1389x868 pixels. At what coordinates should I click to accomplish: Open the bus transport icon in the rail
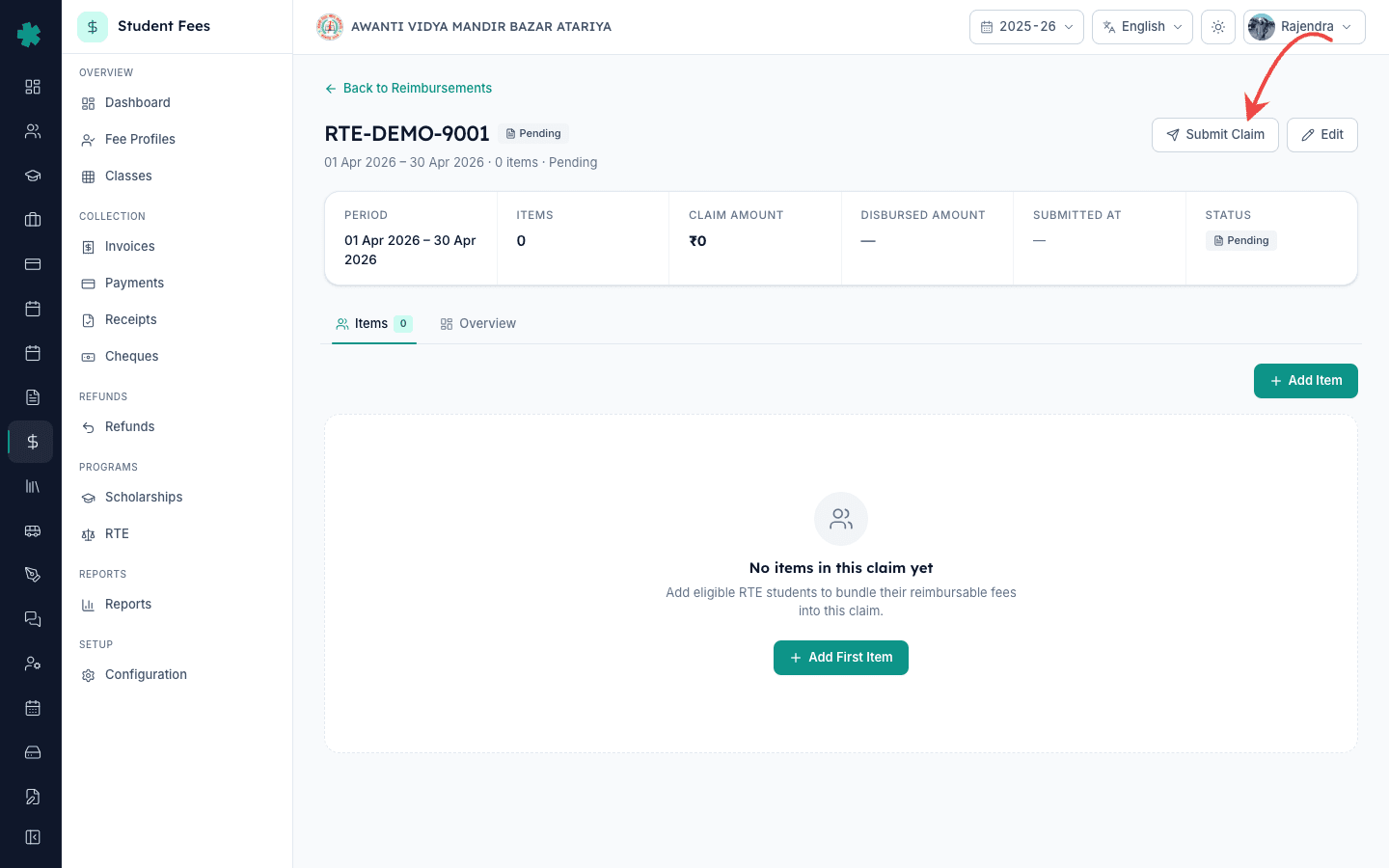pyautogui.click(x=33, y=530)
